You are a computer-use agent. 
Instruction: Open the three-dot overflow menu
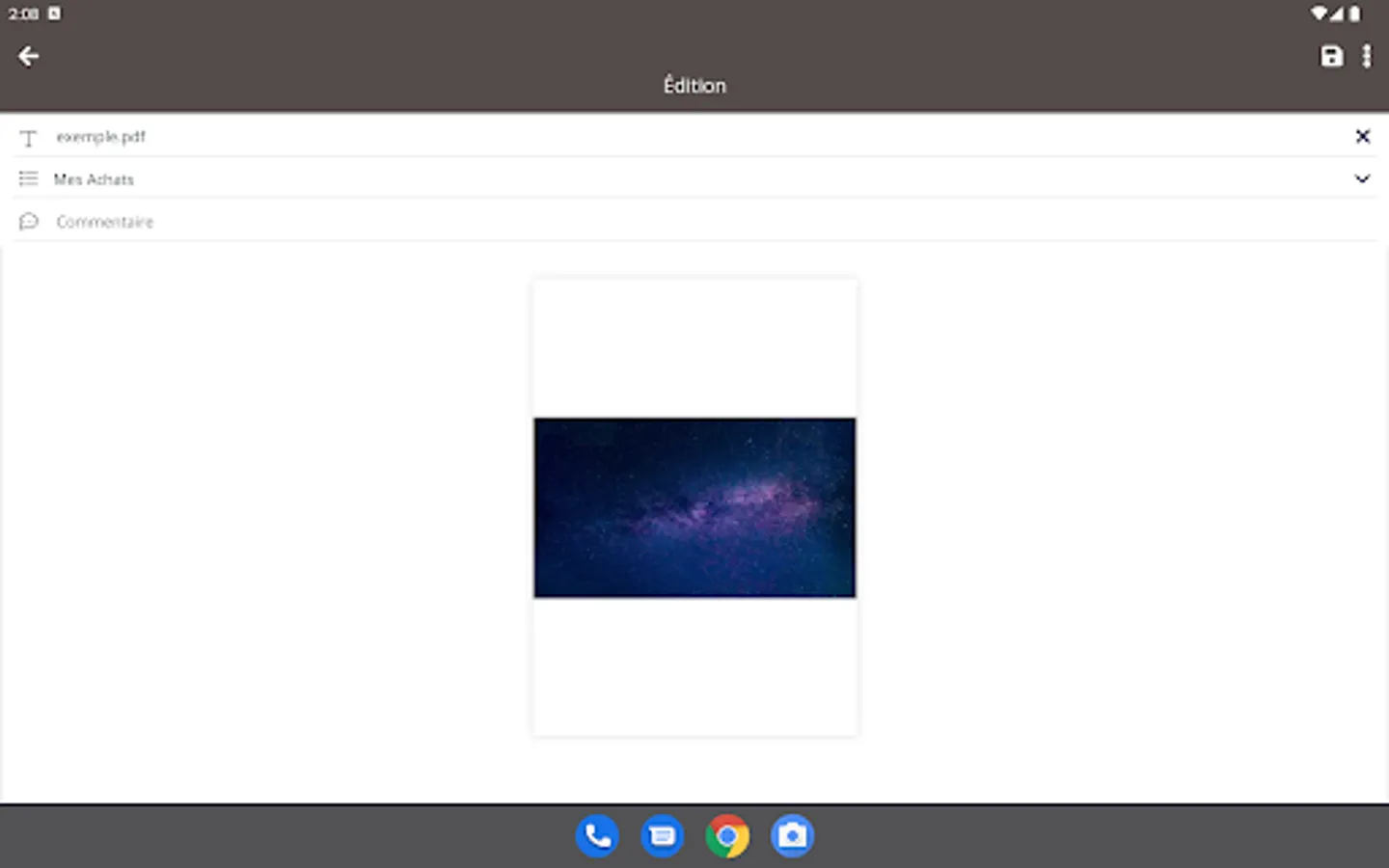coord(1366,57)
